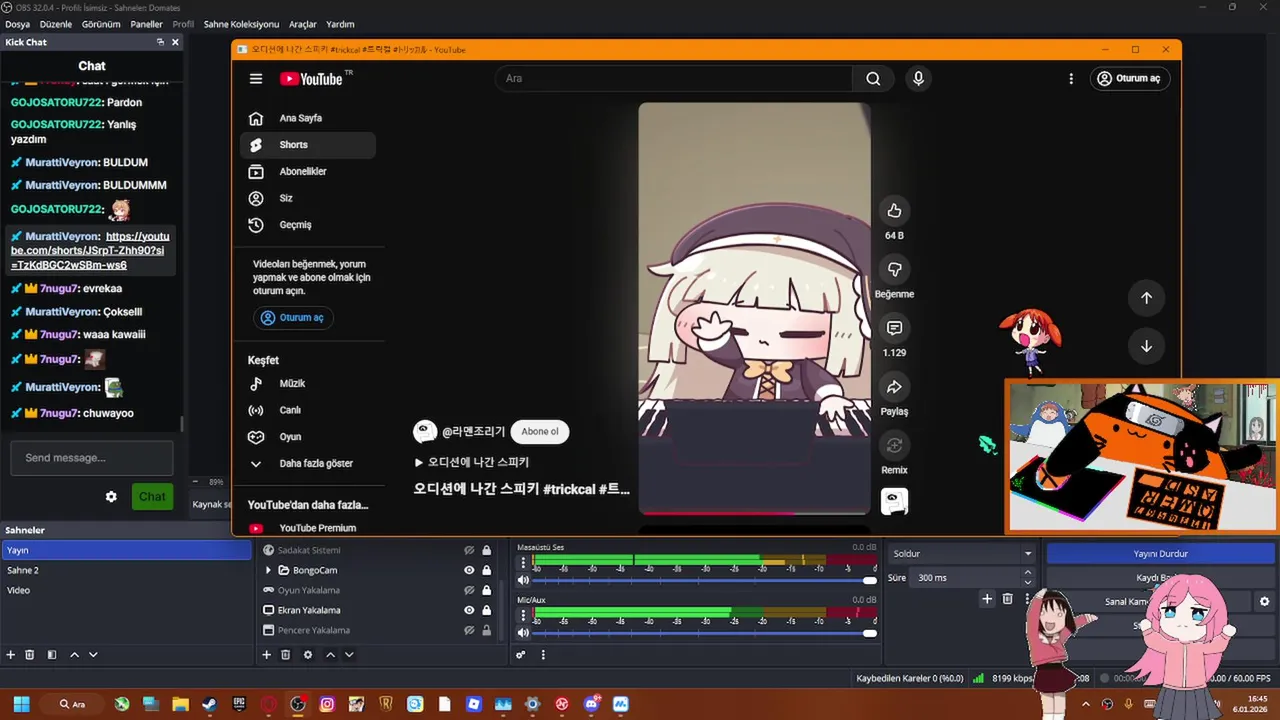Screen dimensions: 1280x720
Task: Share the Short via Paylaş icon
Action: pyautogui.click(x=894, y=387)
